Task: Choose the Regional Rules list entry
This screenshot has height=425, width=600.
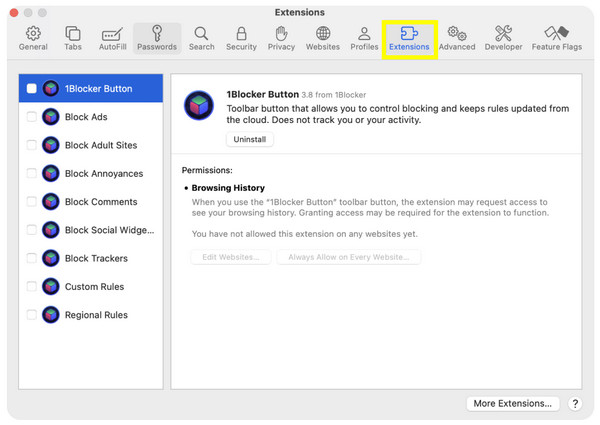Action: [91, 315]
